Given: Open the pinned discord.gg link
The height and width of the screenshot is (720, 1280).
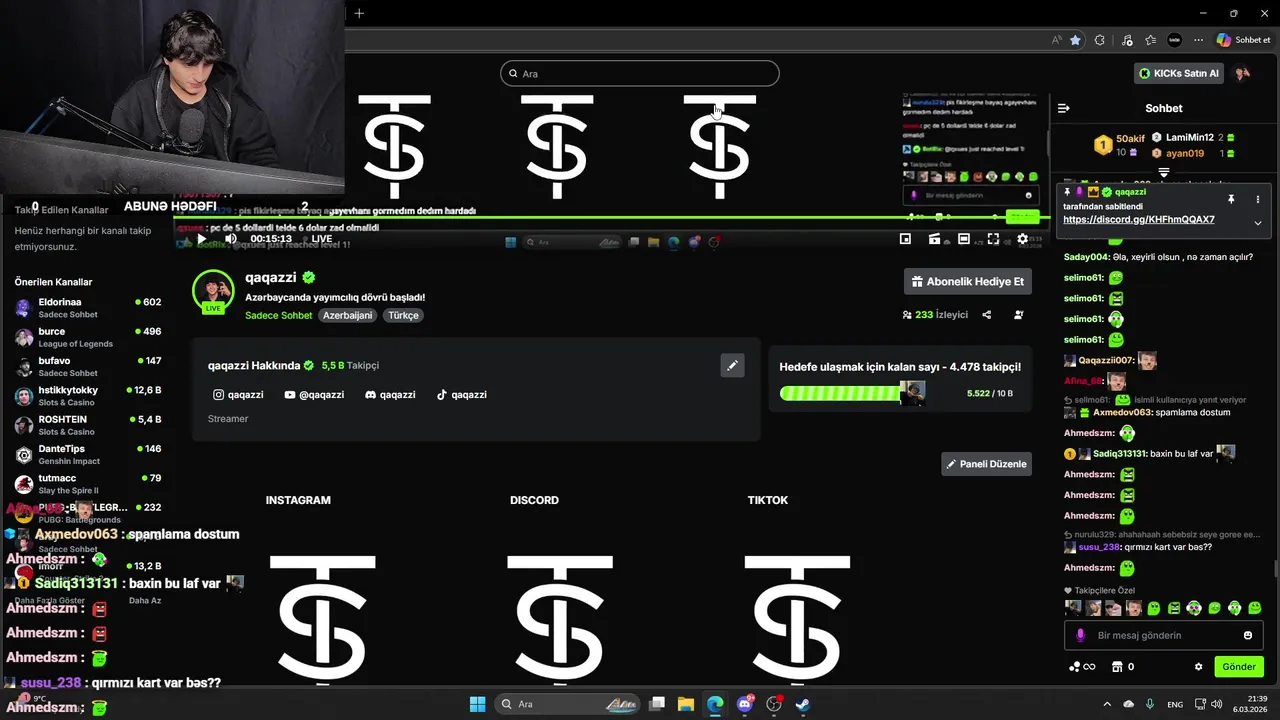Looking at the screenshot, I should pos(1138,220).
